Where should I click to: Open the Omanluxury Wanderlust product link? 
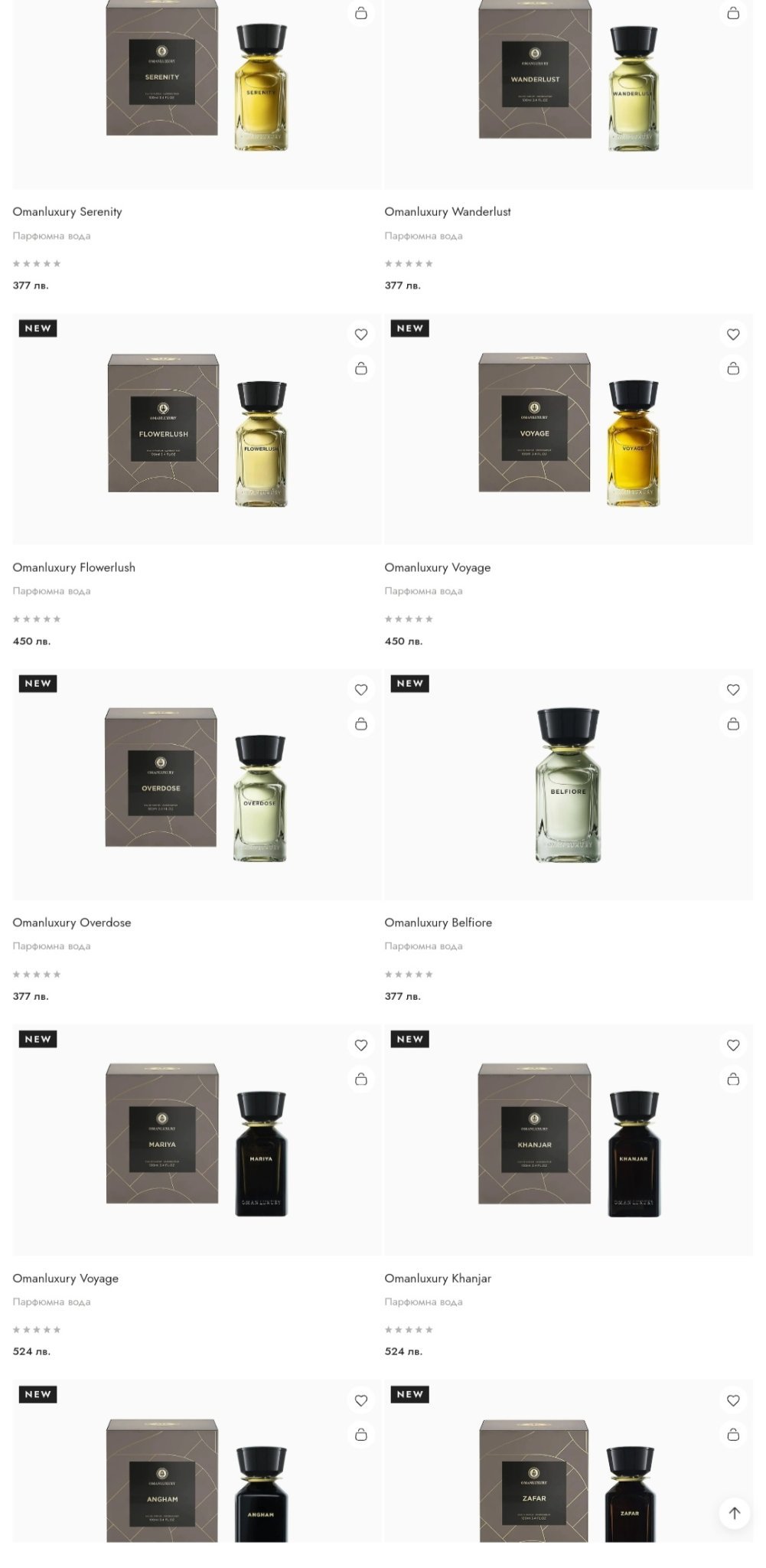(448, 212)
